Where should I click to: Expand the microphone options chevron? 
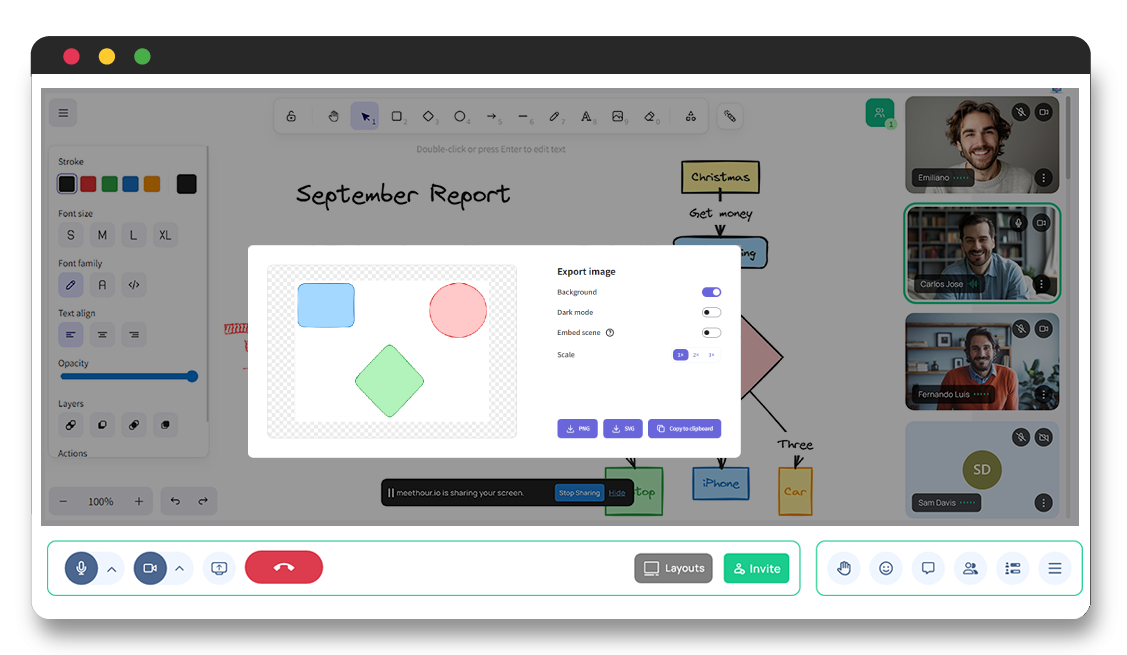[x=111, y=569]
